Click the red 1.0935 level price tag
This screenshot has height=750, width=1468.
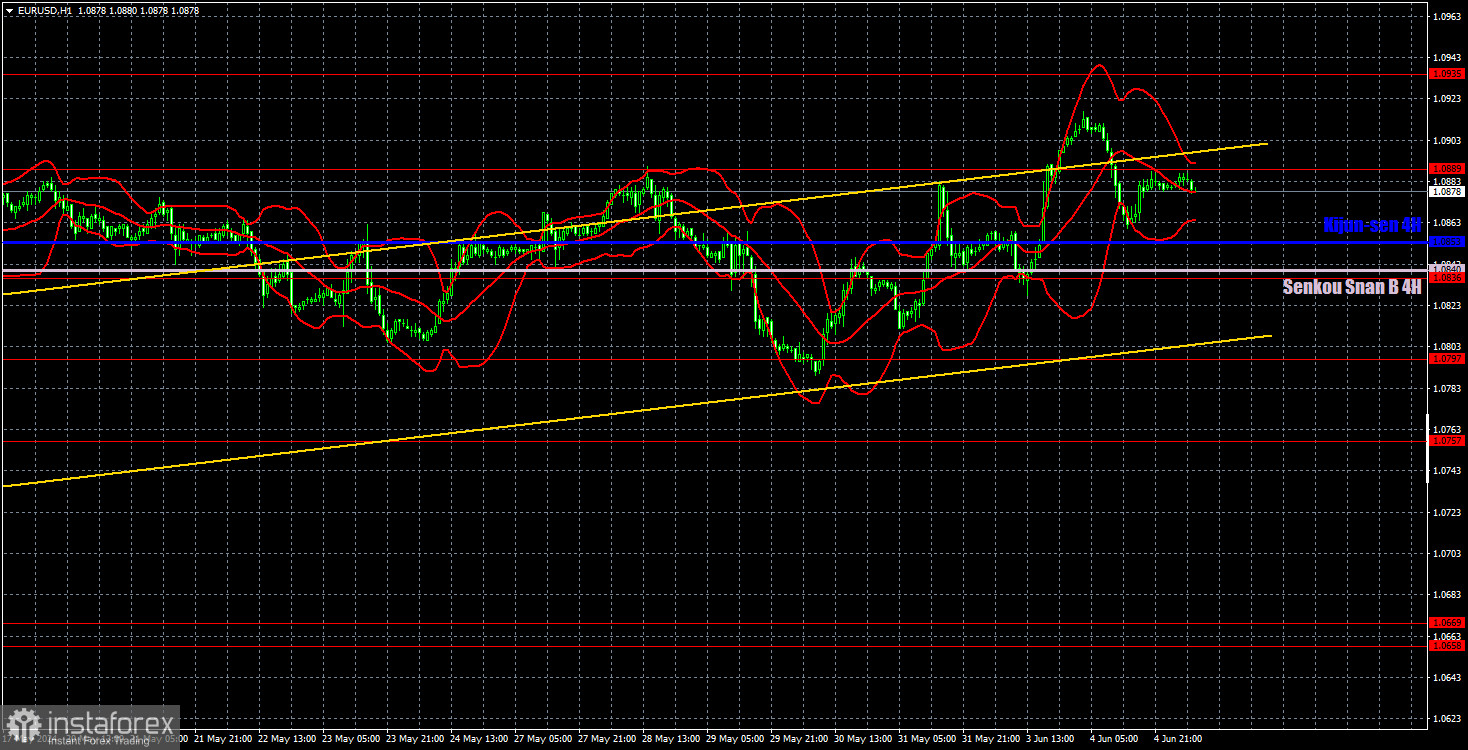(x=1447, y=74)
